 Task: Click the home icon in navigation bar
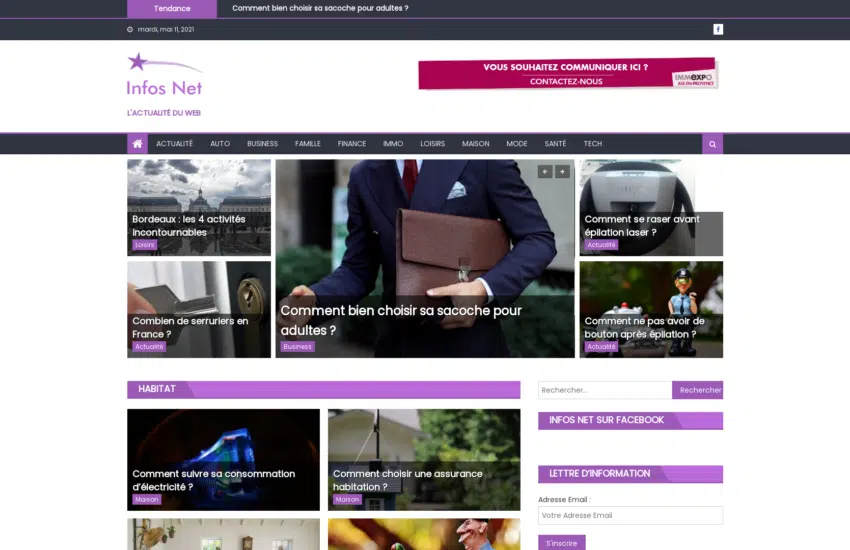click(x=137, y=144)
